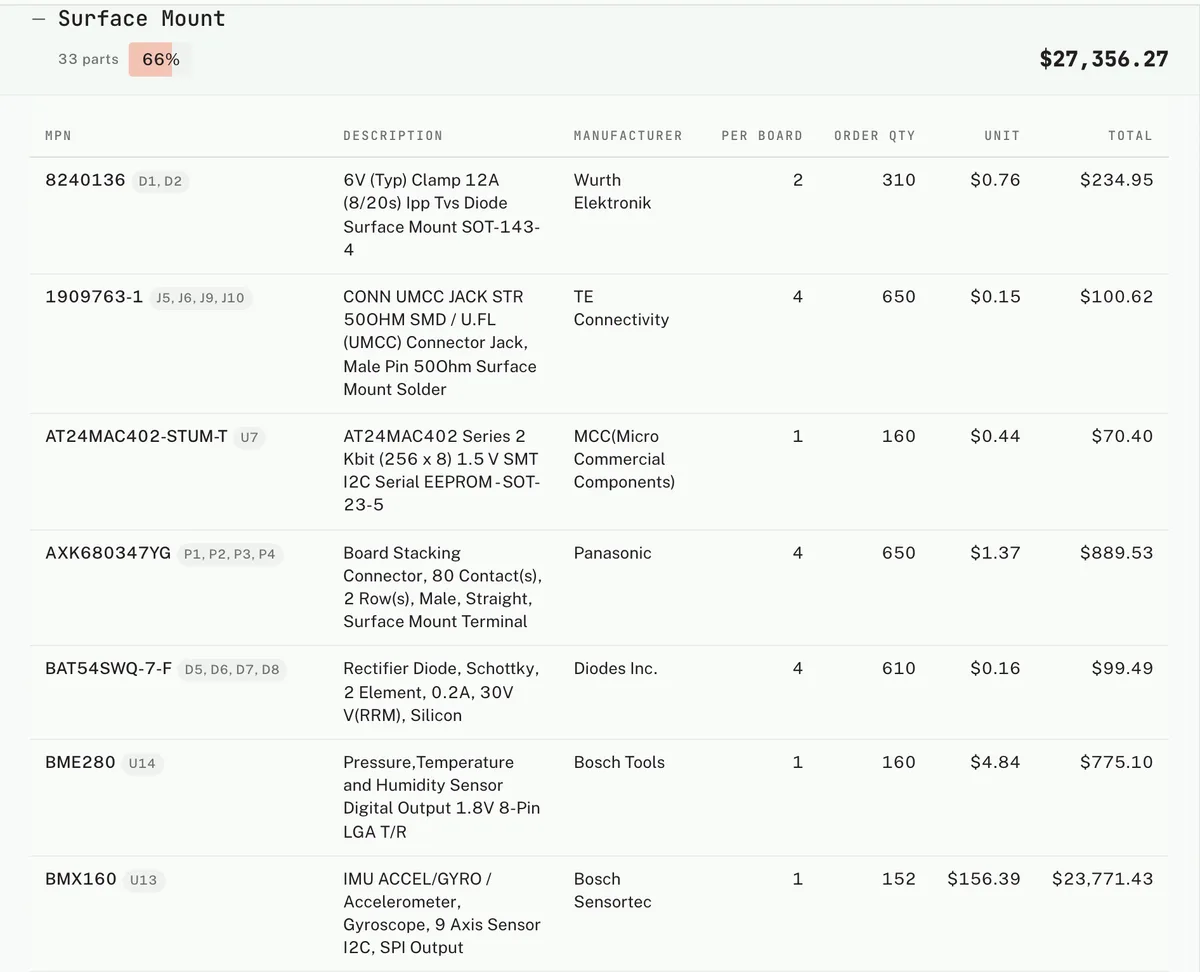The height and width of the screenshot is (972, 1200).
Task: Click the Pressure, Temperature and Humidity Sensor description
Action: pos(441,797)
